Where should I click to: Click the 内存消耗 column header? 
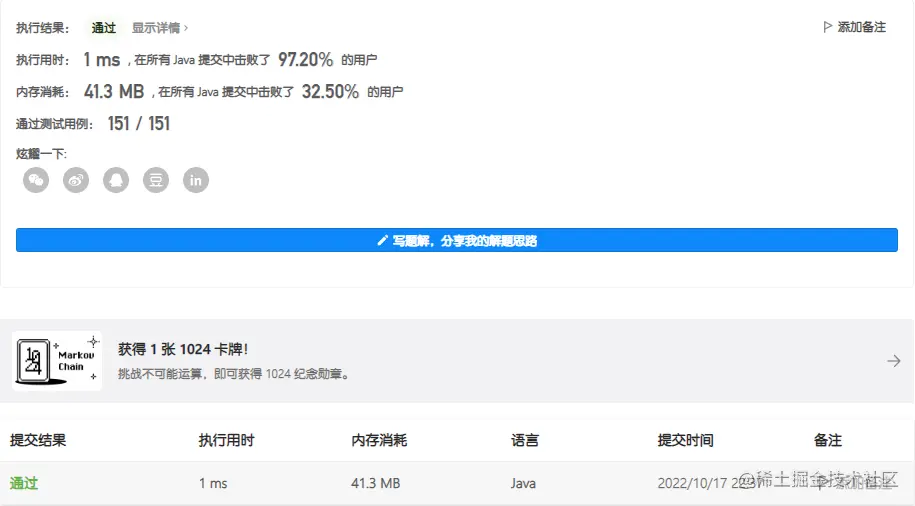pyautogui.click(x=379, y=440)
